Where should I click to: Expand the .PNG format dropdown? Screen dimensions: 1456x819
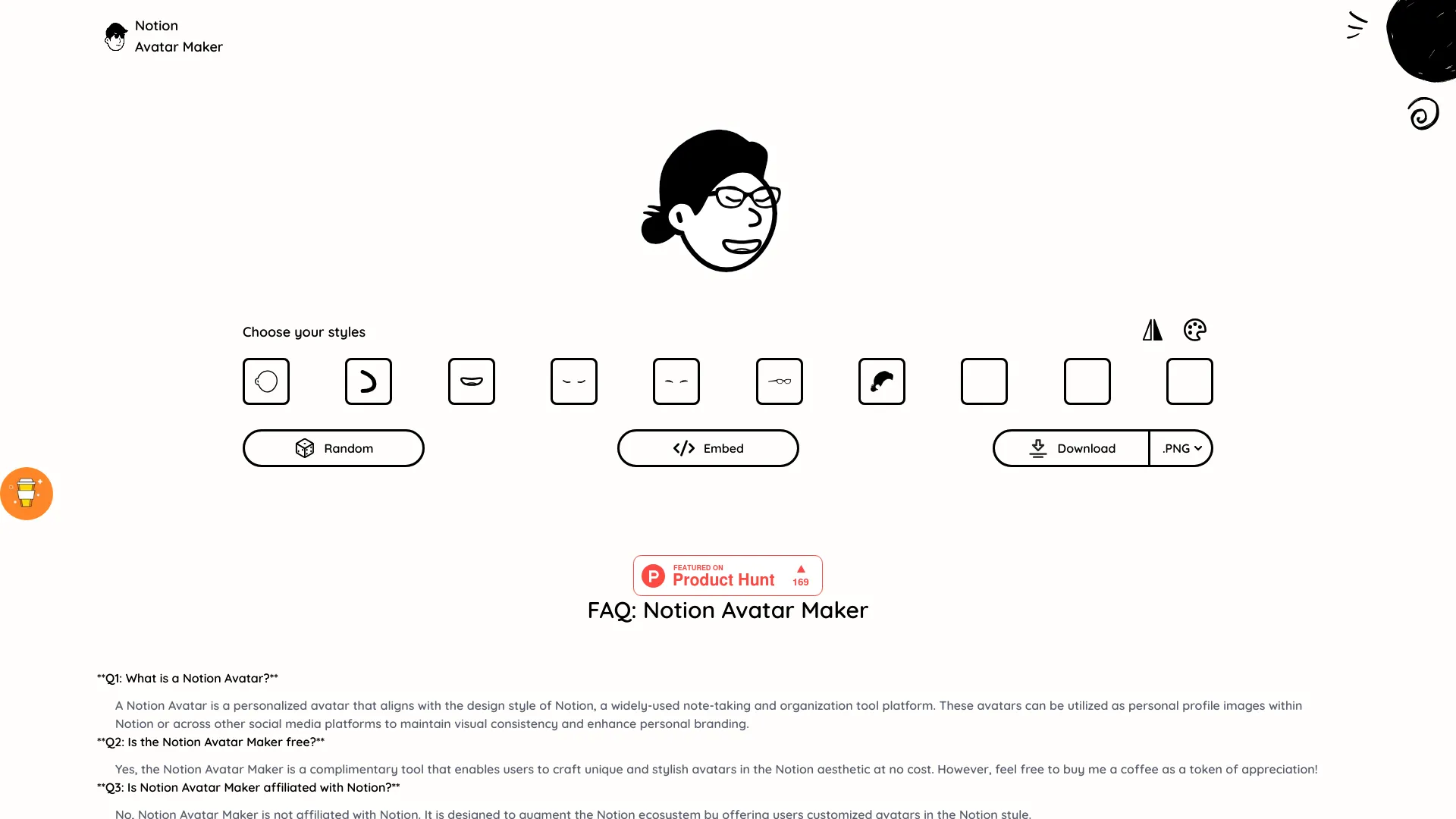pyautogui.click(x=1180, y=448)
